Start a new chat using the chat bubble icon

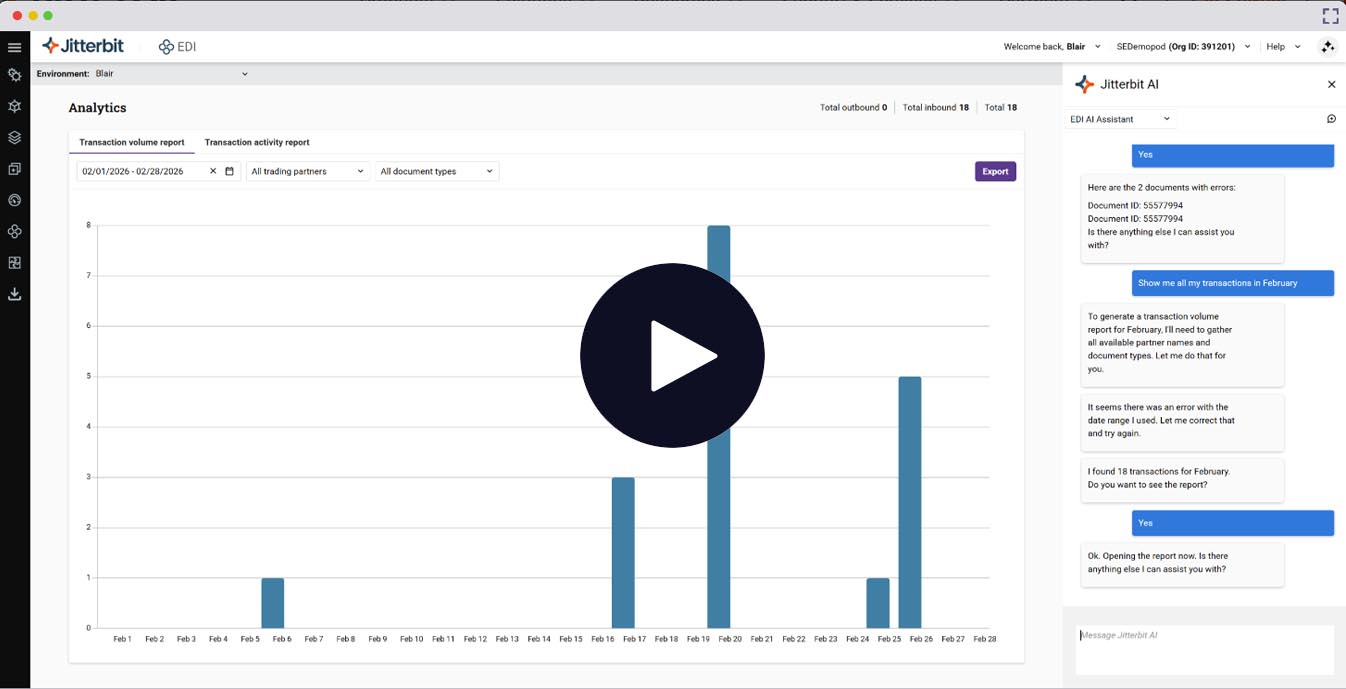click(x=1331, y=118)
